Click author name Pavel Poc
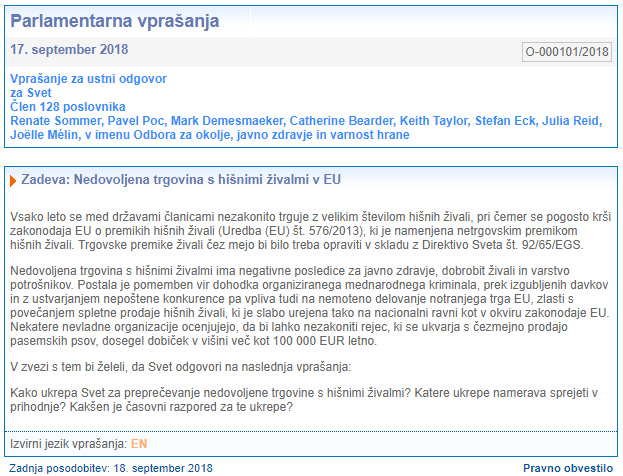Image resolution: width=623 pixels, height=476 pixels. pyautogui.click(x=136, y=121)
